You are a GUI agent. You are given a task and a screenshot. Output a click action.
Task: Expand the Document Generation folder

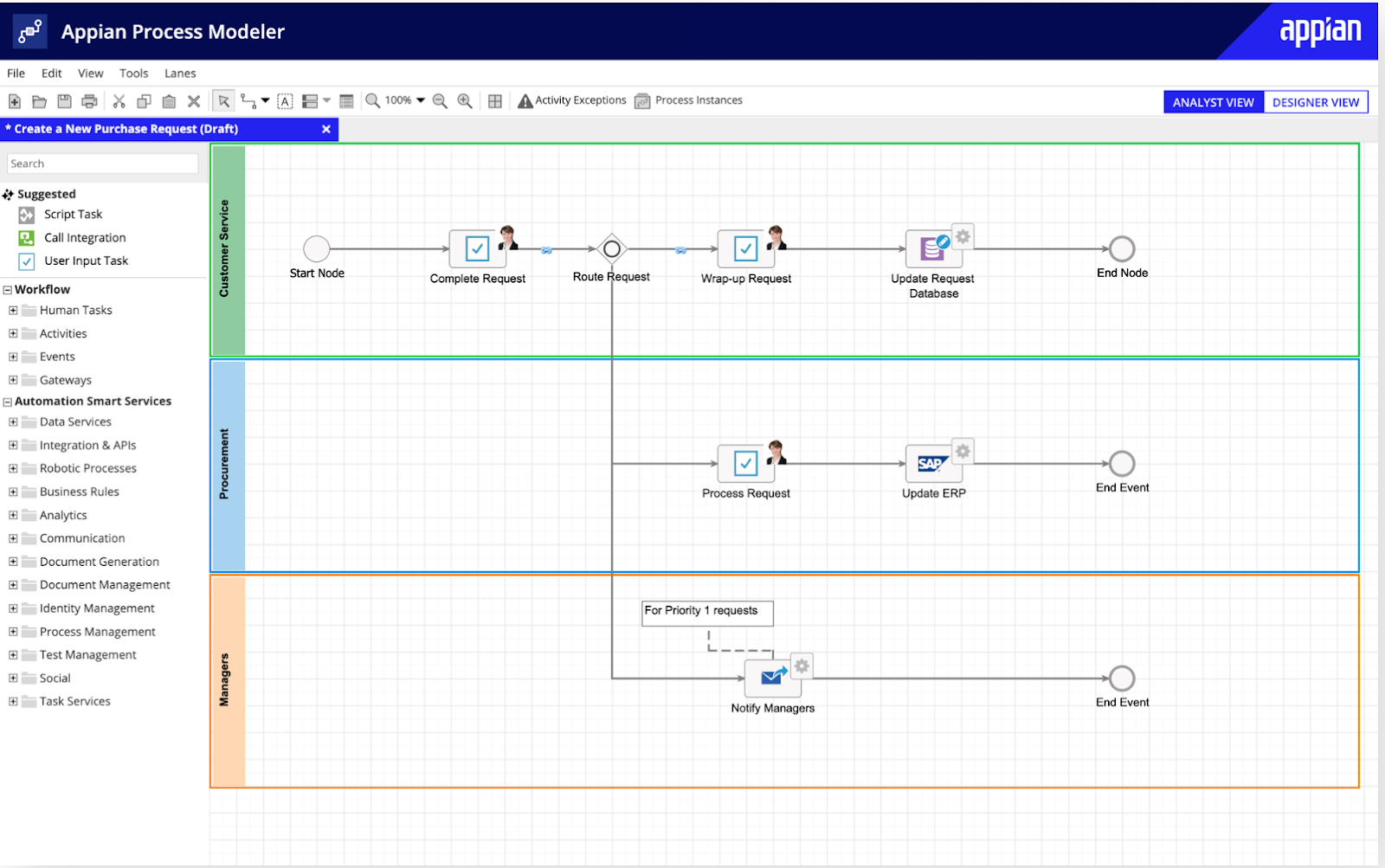tap(13, 562)
